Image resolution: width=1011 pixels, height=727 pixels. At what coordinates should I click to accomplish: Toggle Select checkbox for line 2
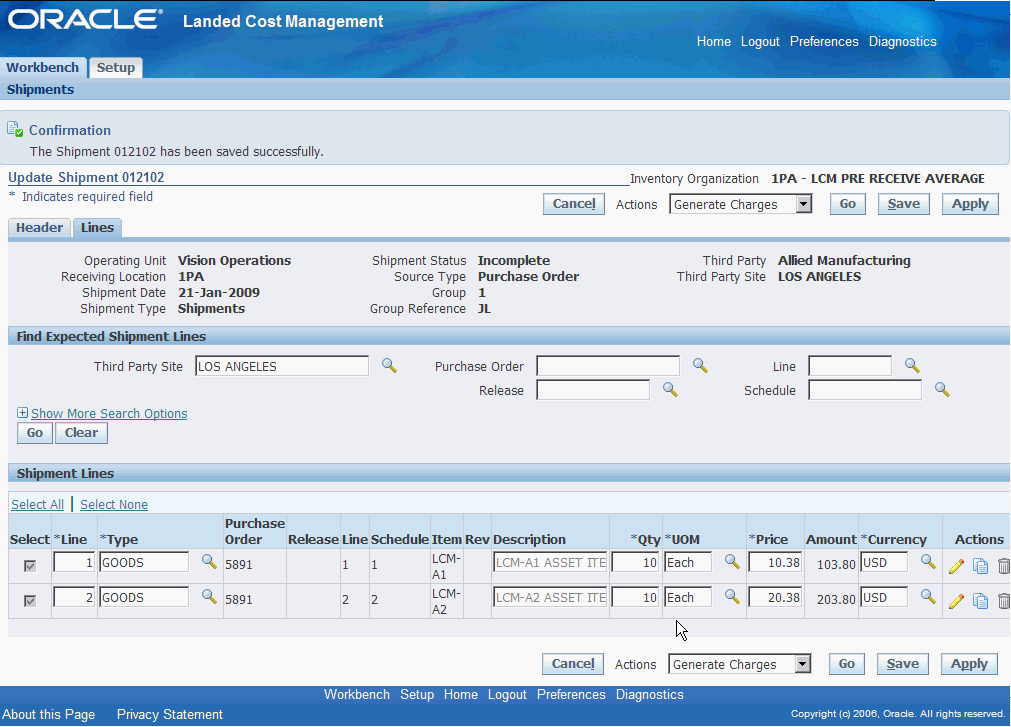coord(30,600)
